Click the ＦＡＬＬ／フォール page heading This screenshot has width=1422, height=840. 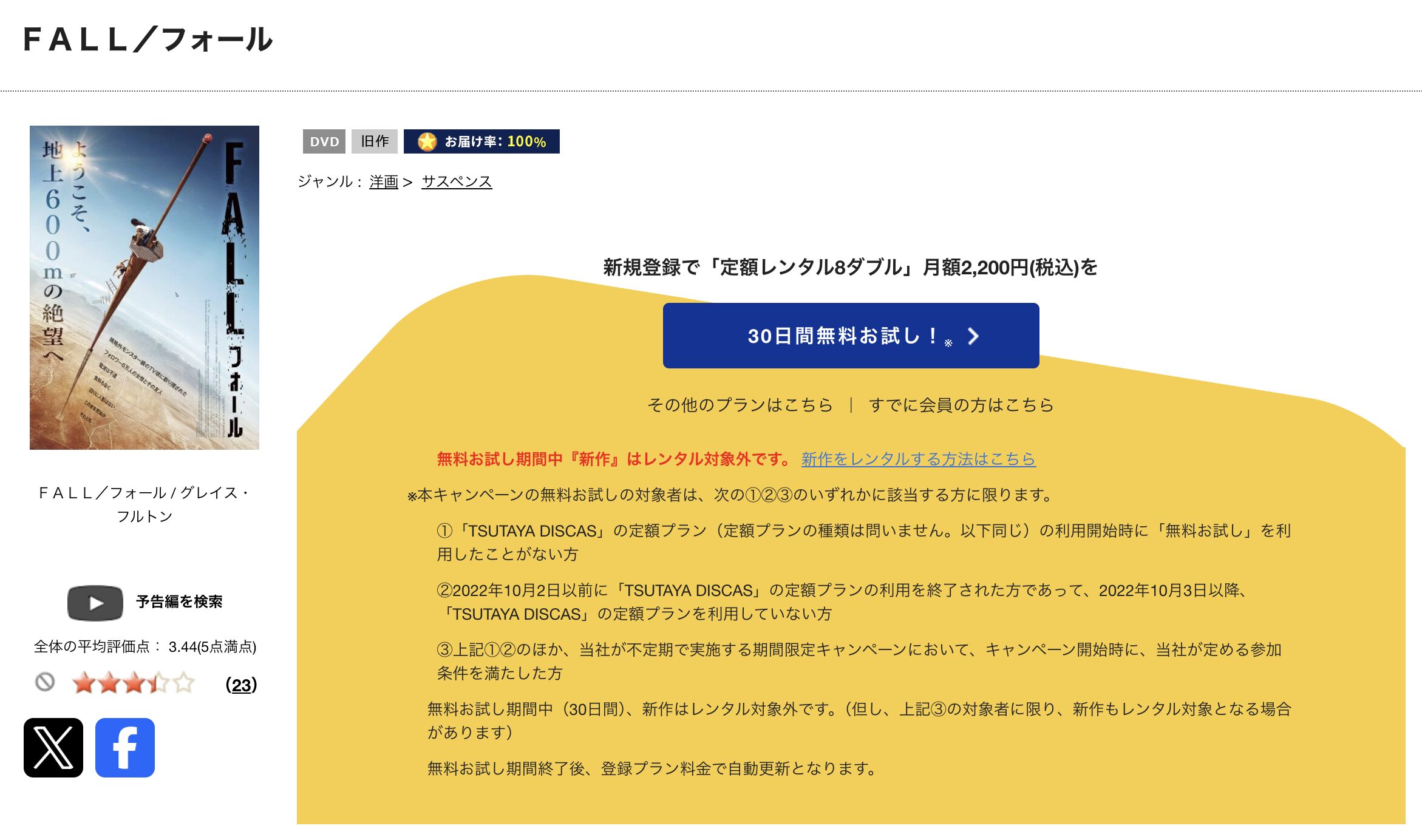(148, 40)
